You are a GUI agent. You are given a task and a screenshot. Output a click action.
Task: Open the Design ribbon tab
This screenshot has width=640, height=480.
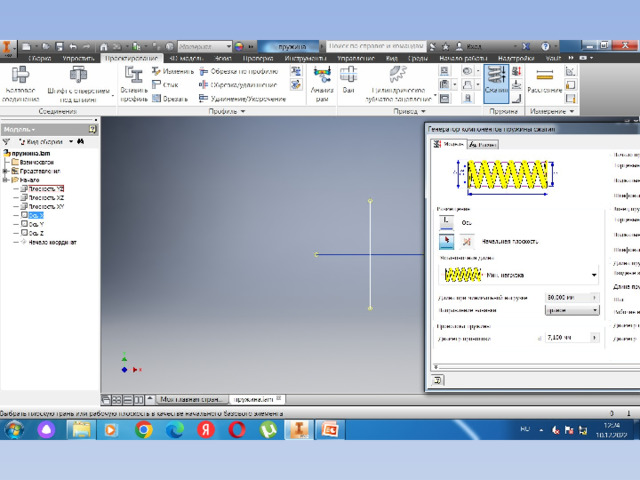click(x=133, y=59)
